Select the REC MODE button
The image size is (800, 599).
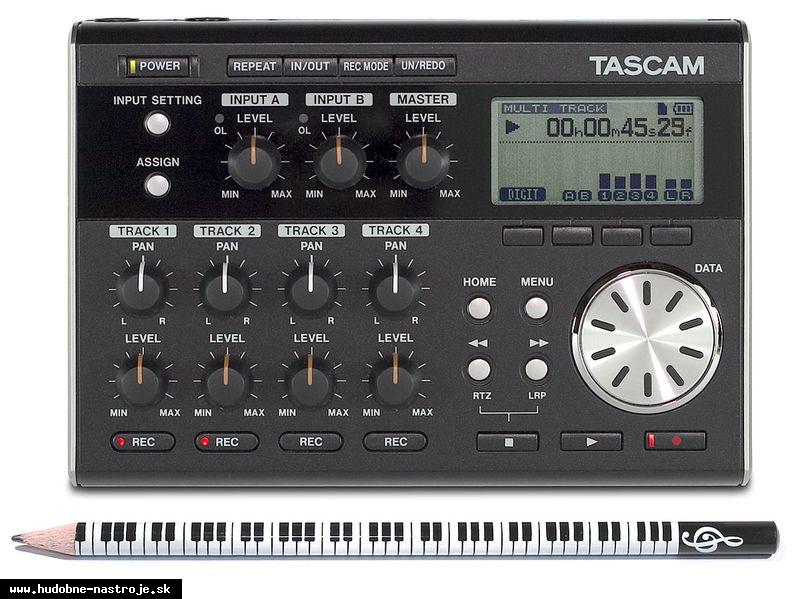(366, 66)
